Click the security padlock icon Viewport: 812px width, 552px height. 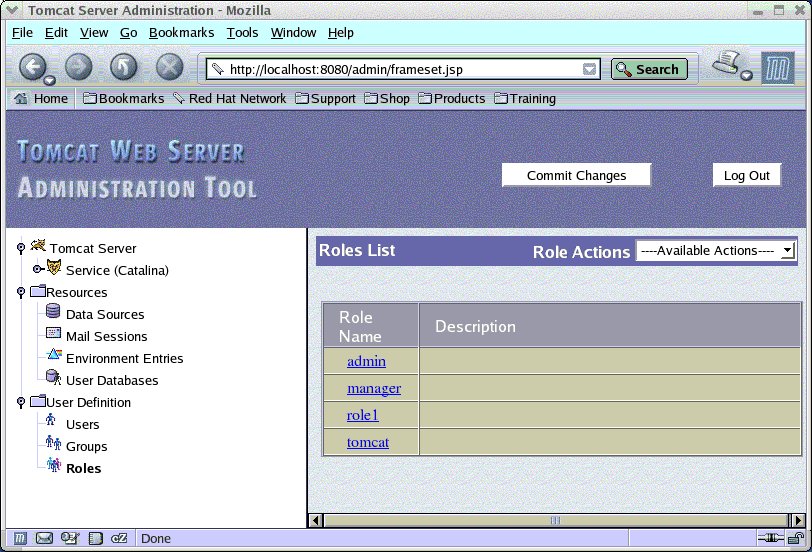[796, 539]
